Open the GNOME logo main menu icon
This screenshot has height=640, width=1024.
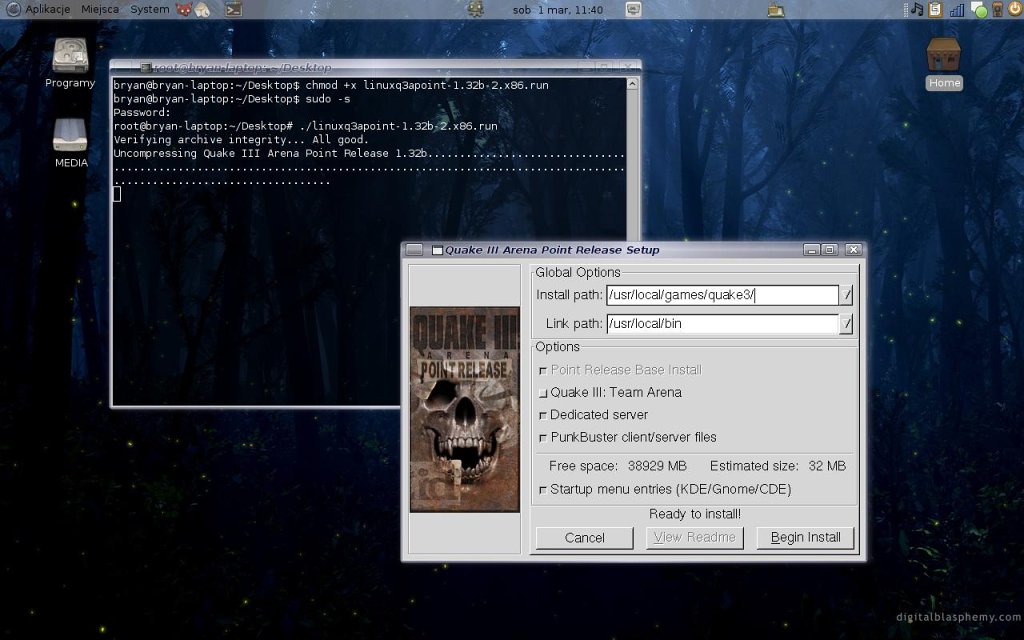(x=12, y=9)
